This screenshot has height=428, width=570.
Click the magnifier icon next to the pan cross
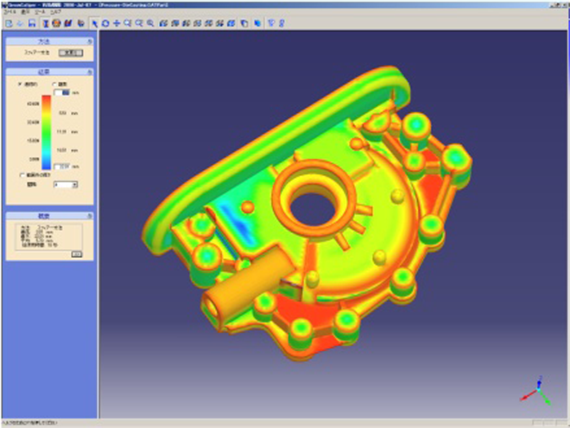tap(128, 23)
